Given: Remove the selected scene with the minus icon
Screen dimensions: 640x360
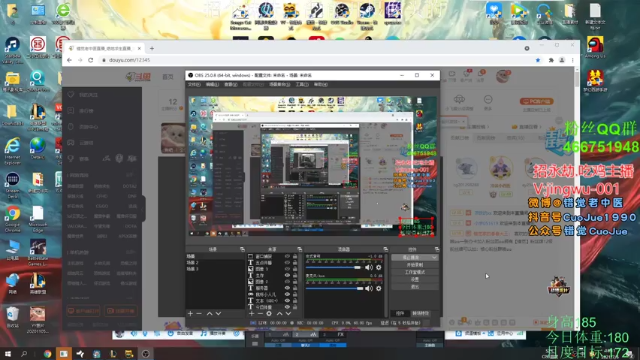Looking at the screenshot, I should coord(199,313).
